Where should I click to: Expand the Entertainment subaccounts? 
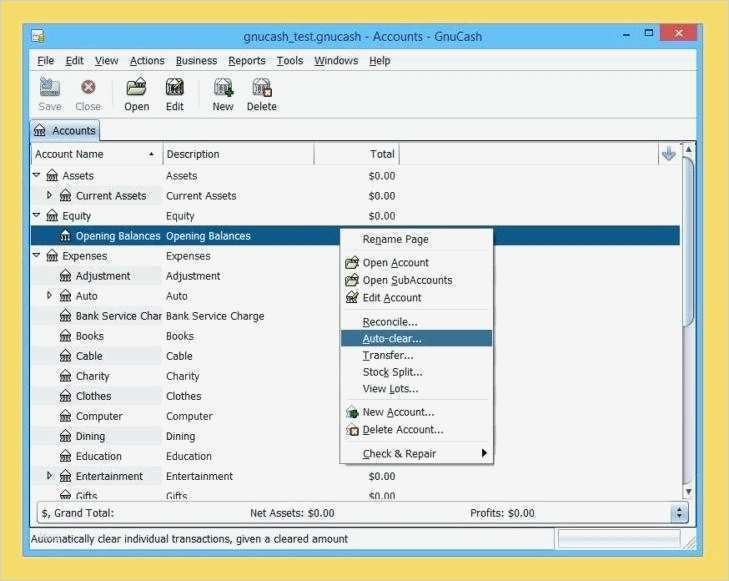click(x=49, y=475)
